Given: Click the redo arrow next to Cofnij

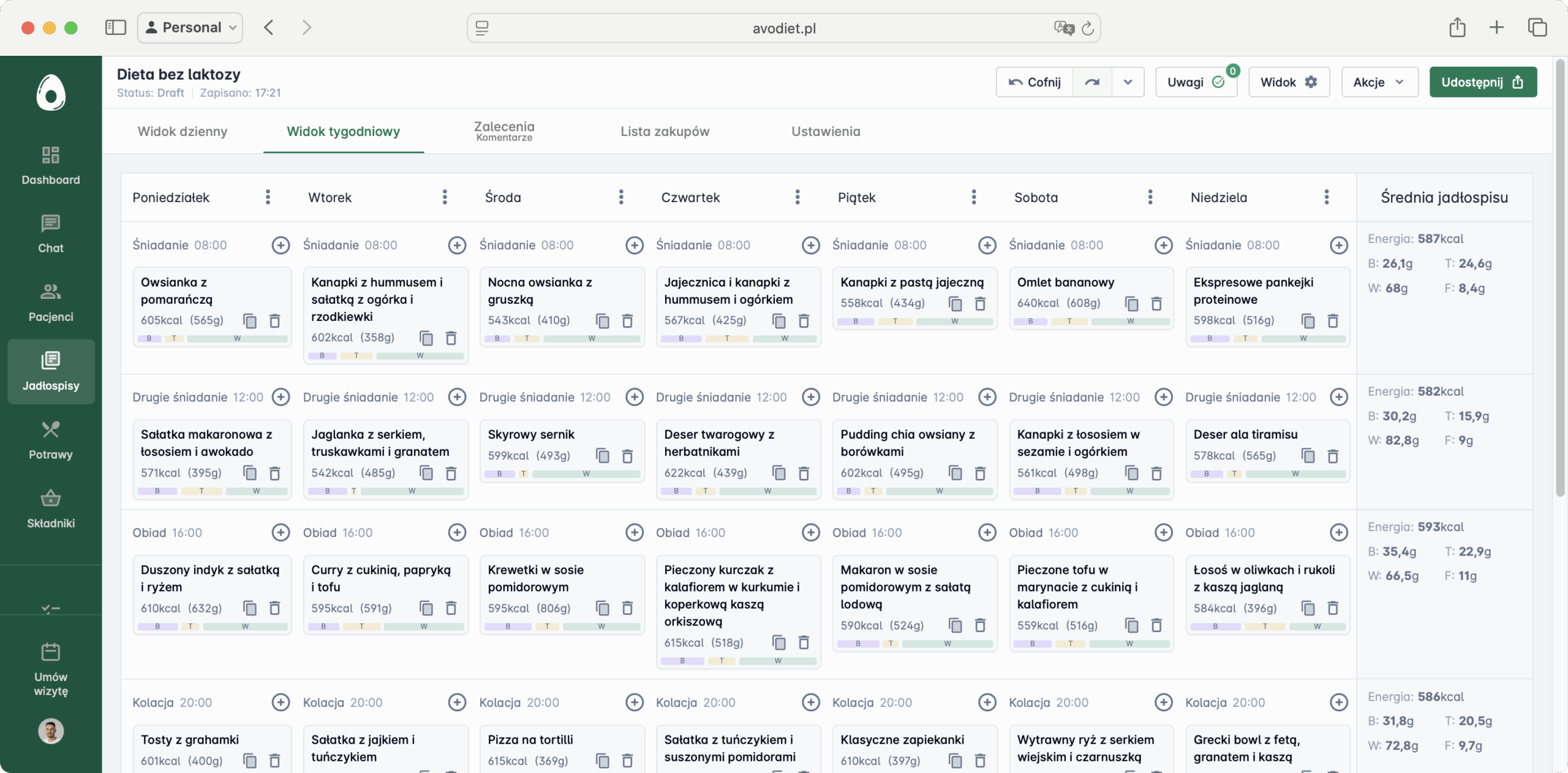Looking at the screenshot, I should (1092, 82).
